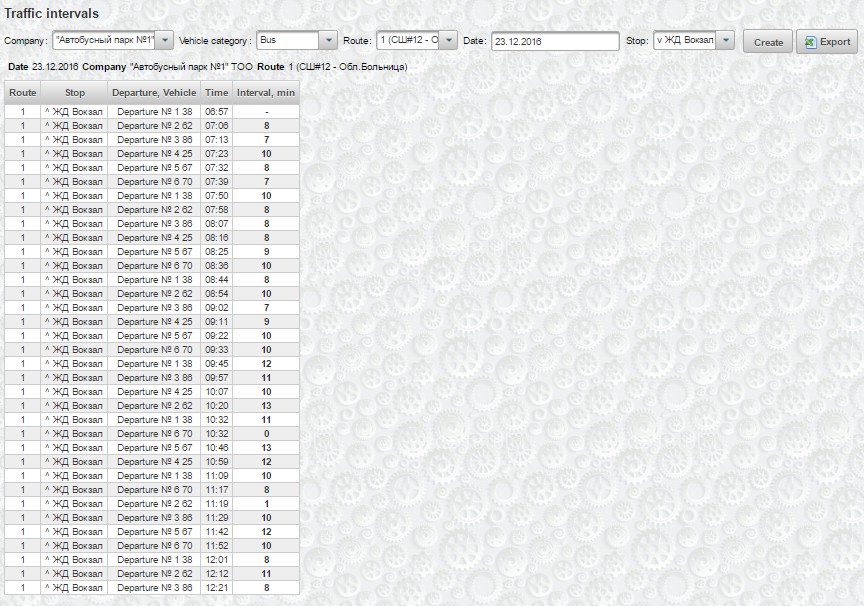Viewport: 864px width, 606px height.
Task: Expand the Vehicle category dropdown
Action: (328, 41)
